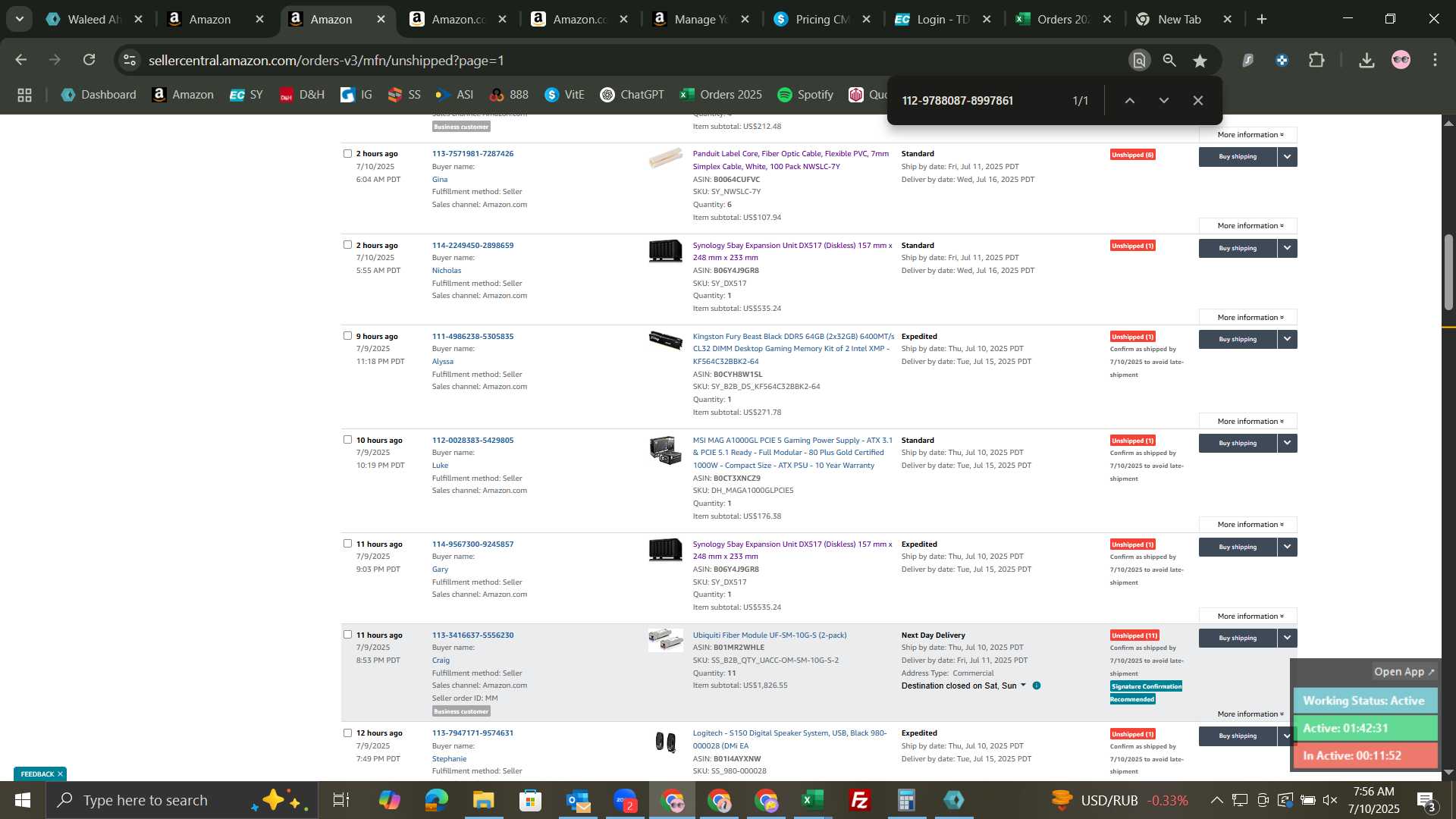This screenshot has width=1456, height=819.
Task: Expand Buy shipping dropdown for Ubiquiti order
Action: click(1287, 638)
